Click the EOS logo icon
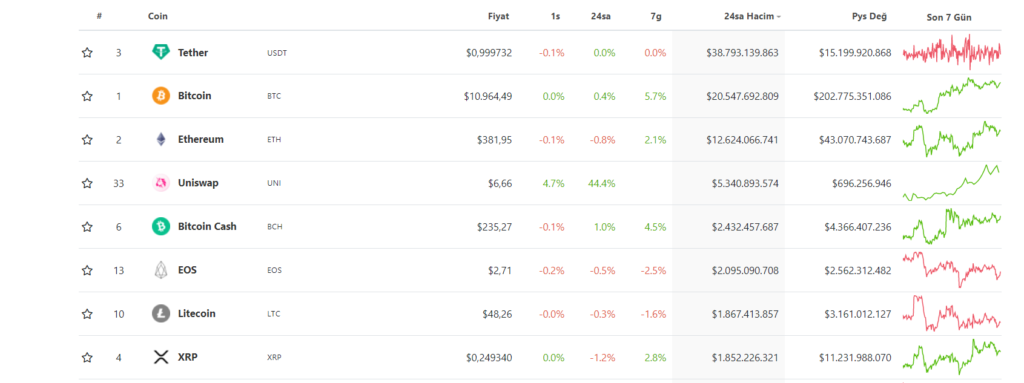This screenshot has width=1024, height=383. (161, 270)
